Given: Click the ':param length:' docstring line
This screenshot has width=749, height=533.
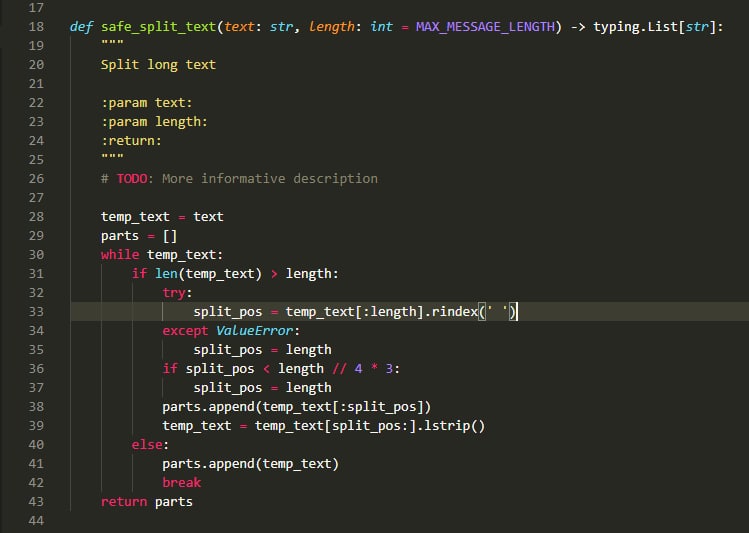Looking at the screenshot, I should coord(154,122).
